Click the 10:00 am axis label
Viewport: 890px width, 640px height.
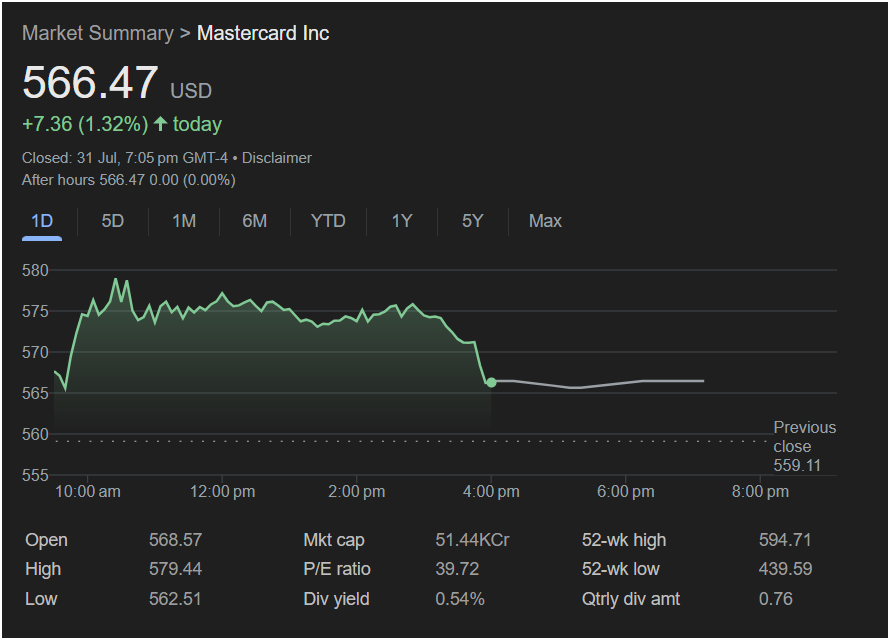click(x=87, y=491)
